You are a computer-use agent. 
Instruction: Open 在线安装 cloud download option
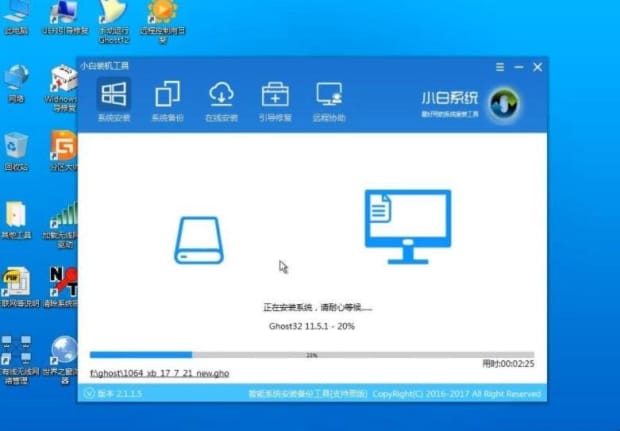click(221, 102)
